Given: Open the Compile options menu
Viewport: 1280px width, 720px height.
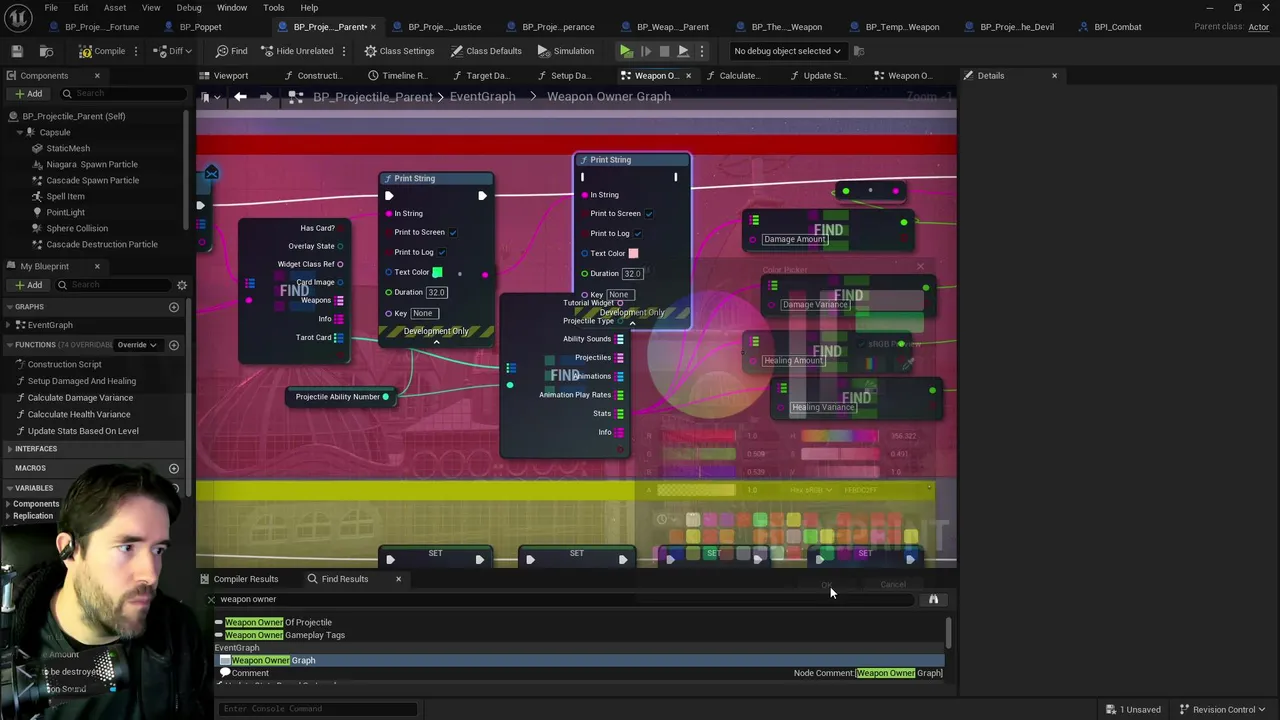Looking at the screenshot, I should tap(139, 51).
